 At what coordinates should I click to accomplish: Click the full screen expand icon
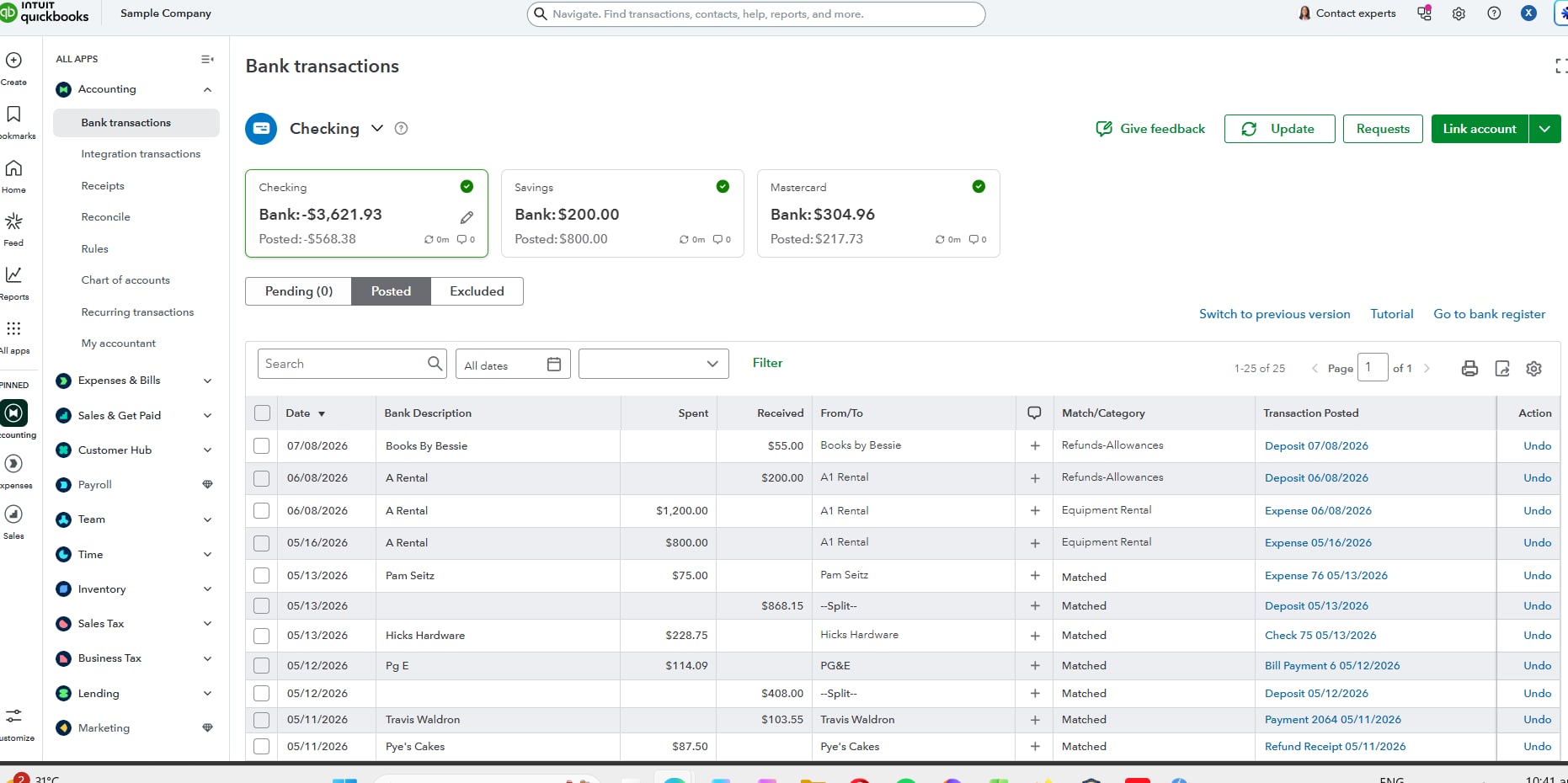coord(1560,66)
